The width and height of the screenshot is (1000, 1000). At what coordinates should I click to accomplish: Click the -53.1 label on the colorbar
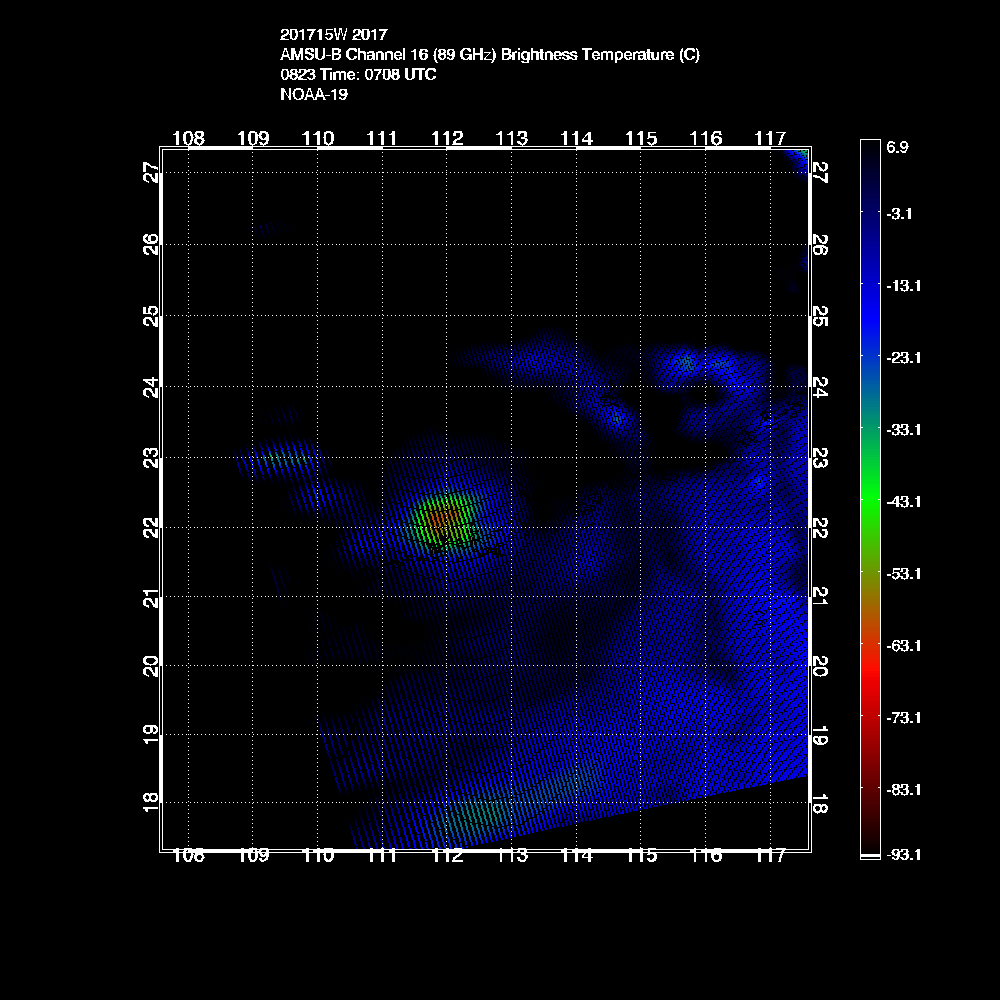[901, 573]
